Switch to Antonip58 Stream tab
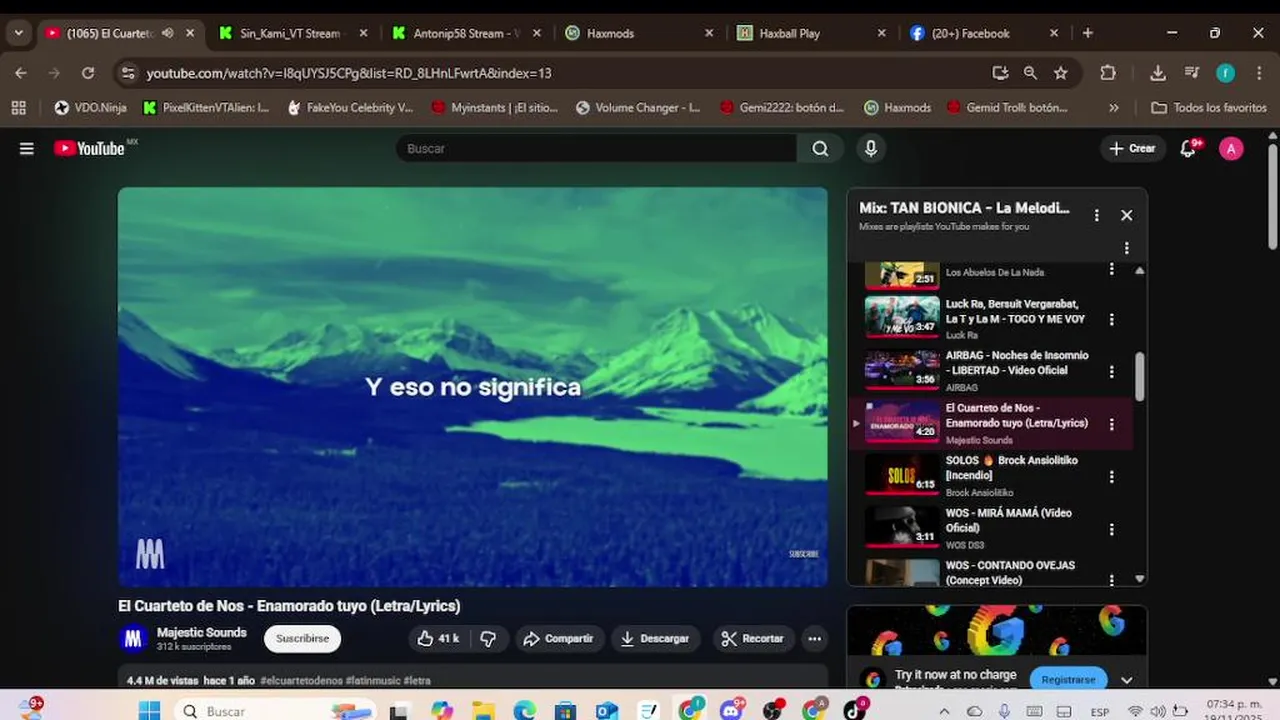Viewport: 1280px width, 720px height. click(x=466, y=33)
